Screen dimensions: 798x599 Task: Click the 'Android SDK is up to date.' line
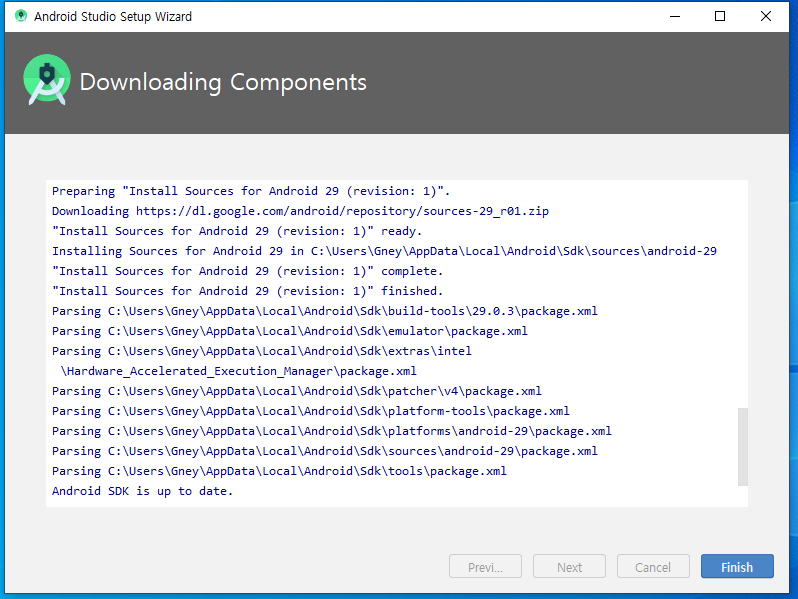click(x=142, y=491)
